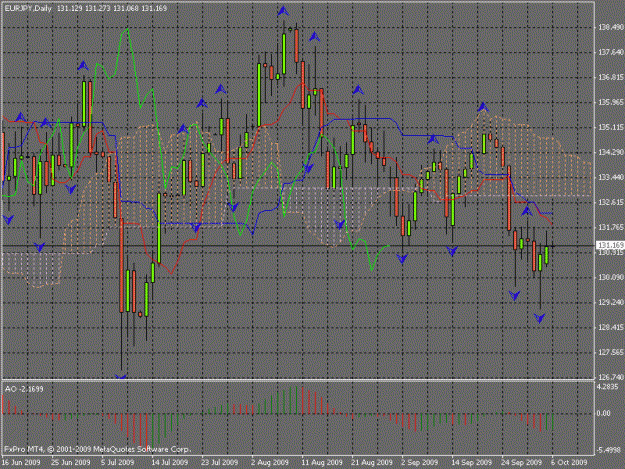The height and width of the screenshot is (469, 625).
Task: Click the 131.169 current price tag
Action: tap(611, 245)
